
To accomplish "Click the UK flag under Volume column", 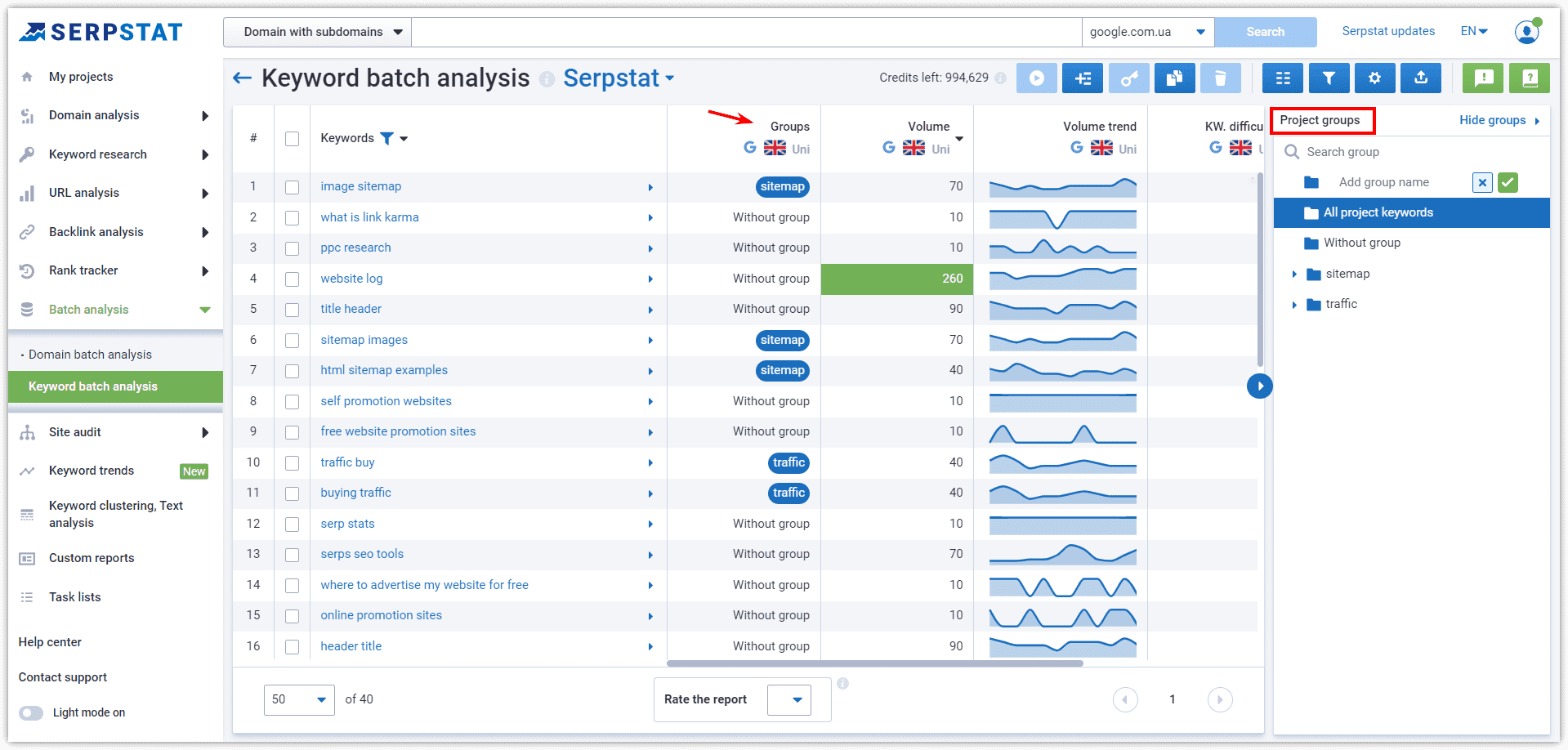I will (914, 148).
